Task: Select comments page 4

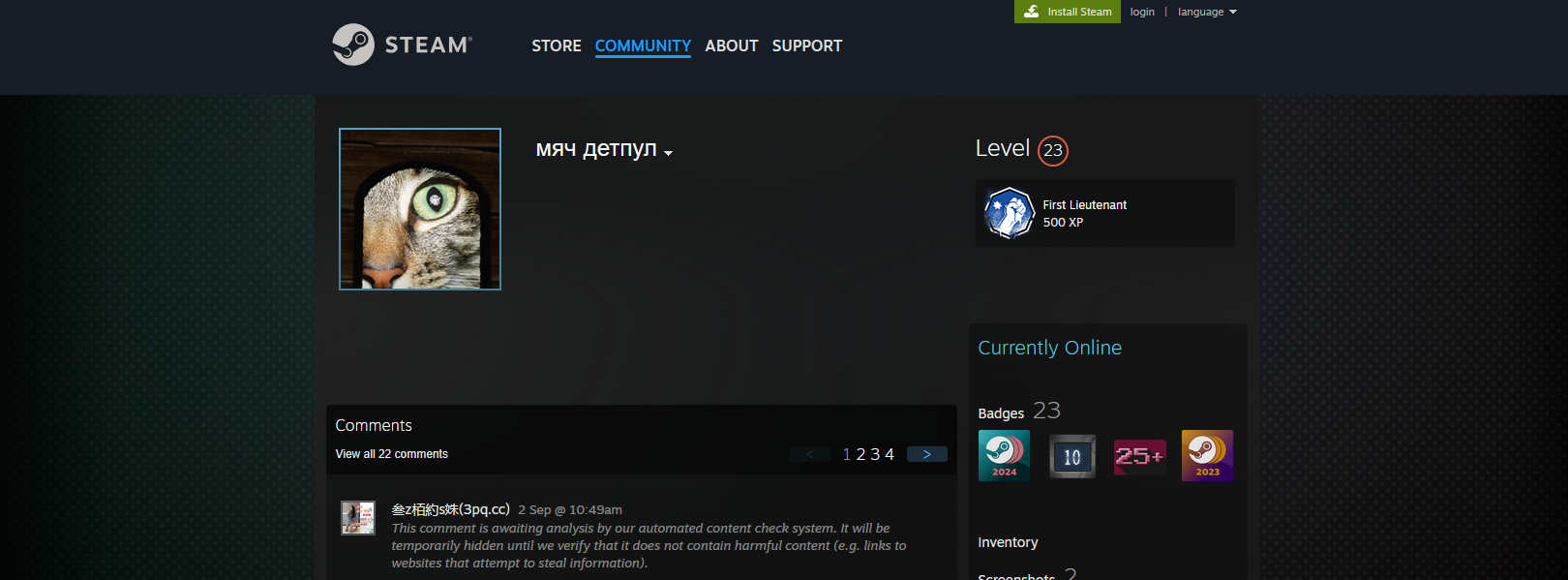Action: click(x=890, y=454)
